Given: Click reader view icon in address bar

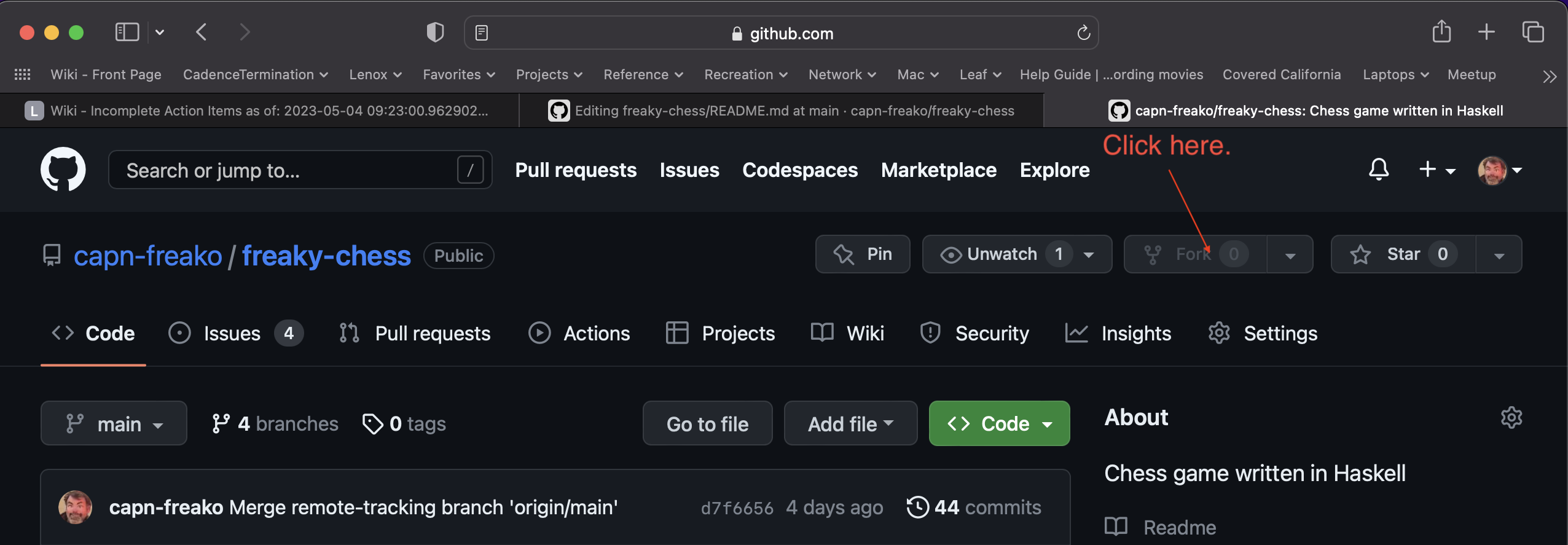Looking at the screenshot, I should click(482, 33).
